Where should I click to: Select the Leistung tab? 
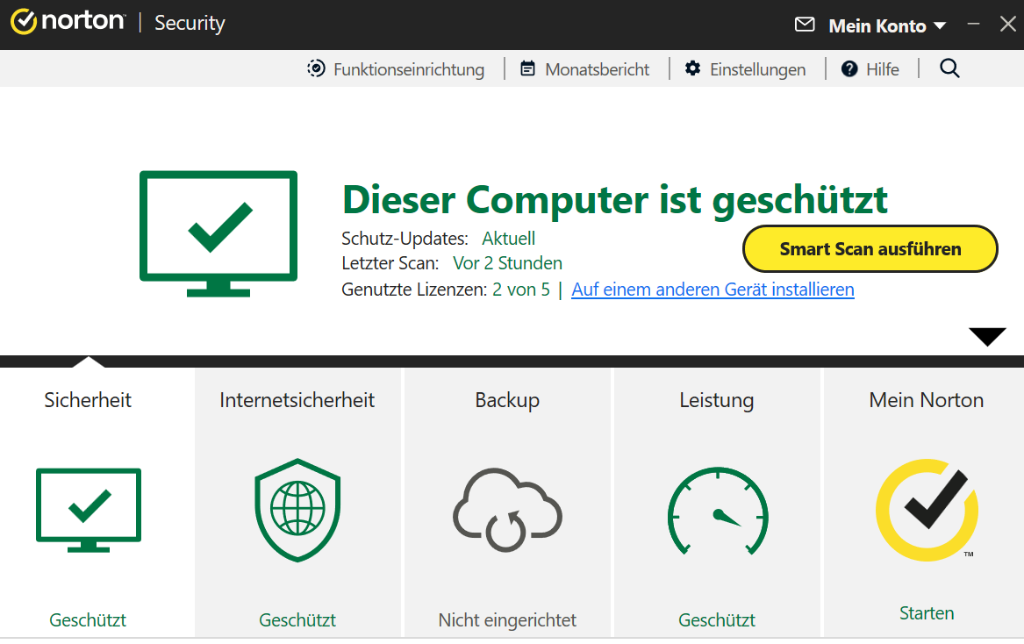pos(716,400)
